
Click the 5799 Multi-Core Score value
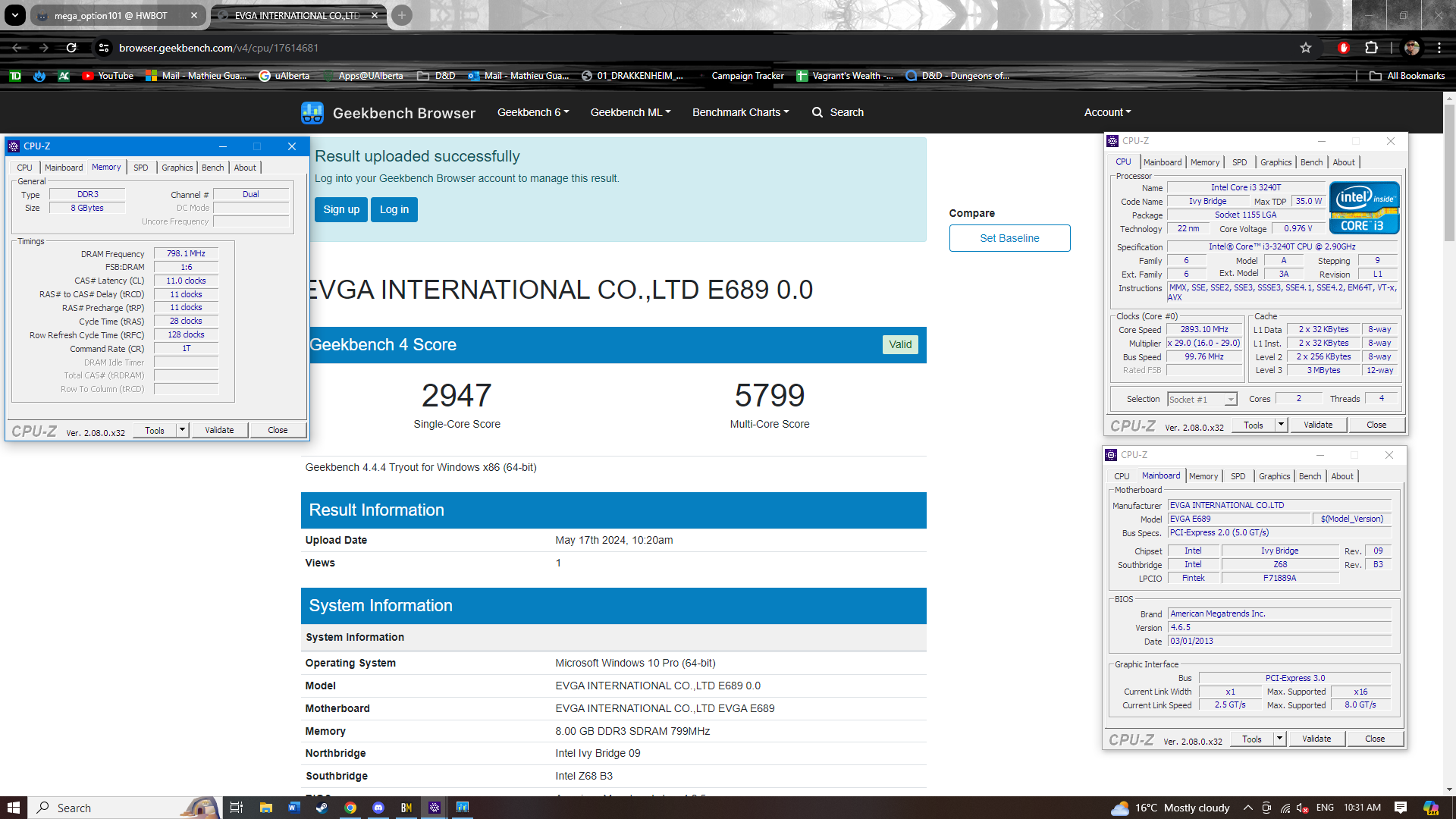(x=770, y=396)
